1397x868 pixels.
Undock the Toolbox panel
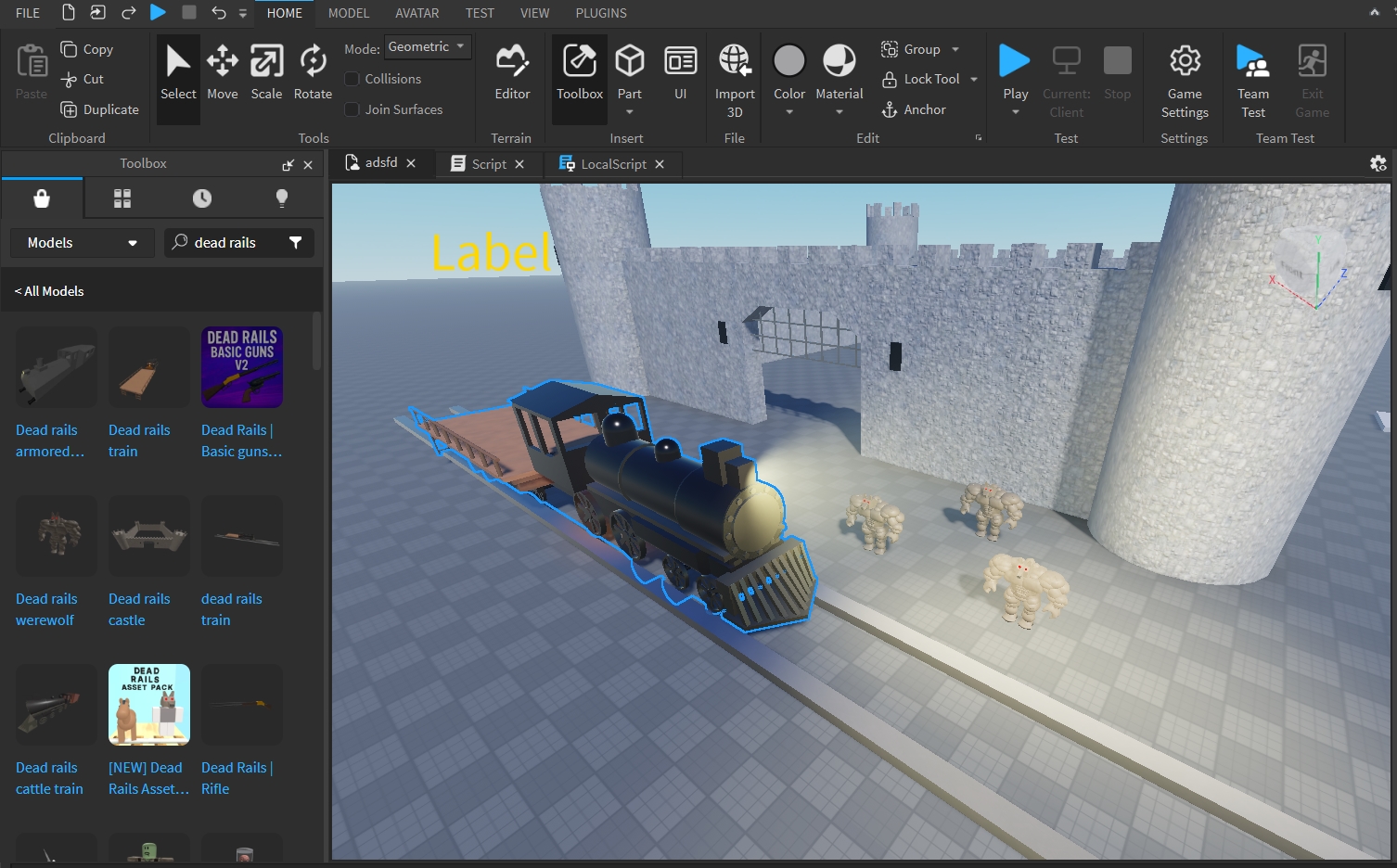pyautogui.click(x=288, y=165)
